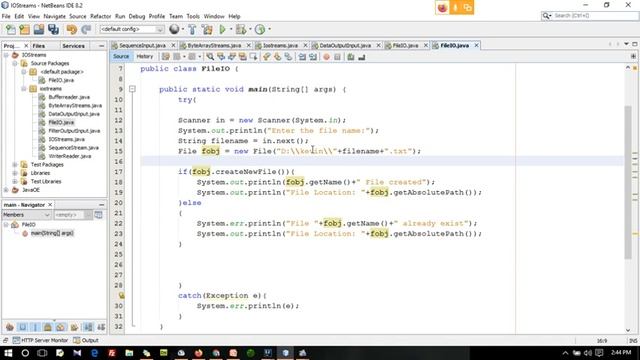Collapse the IOStreams project node
This screenshot has width=640, height=360.
pyautogui.click(x=6, y=55)
